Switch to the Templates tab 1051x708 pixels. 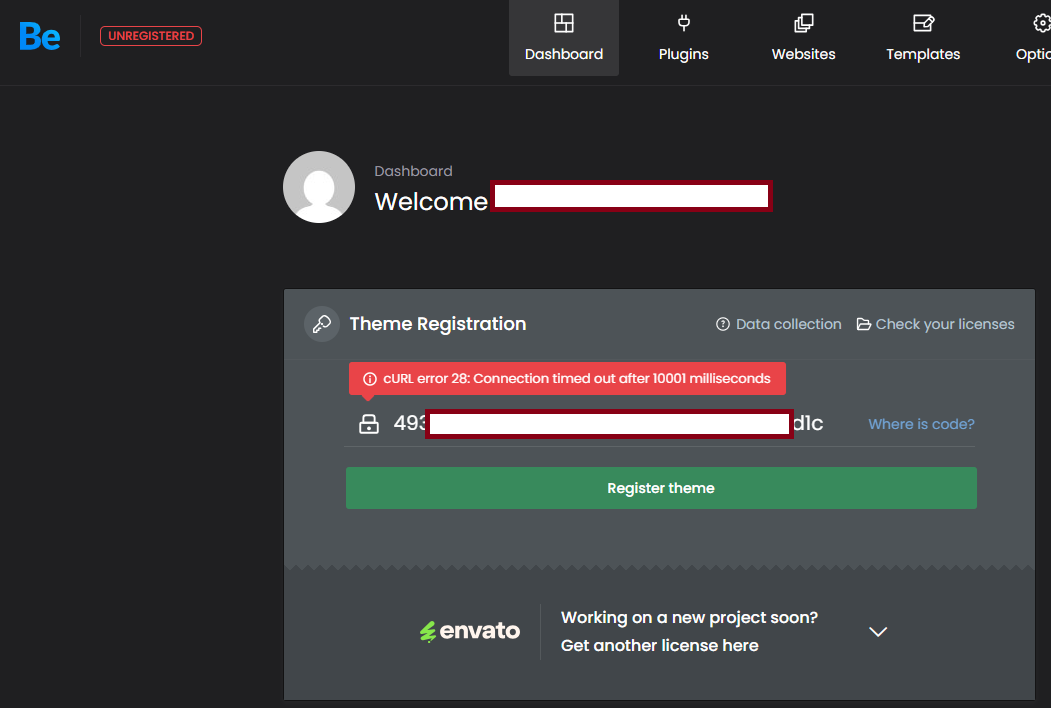point(923,38)
